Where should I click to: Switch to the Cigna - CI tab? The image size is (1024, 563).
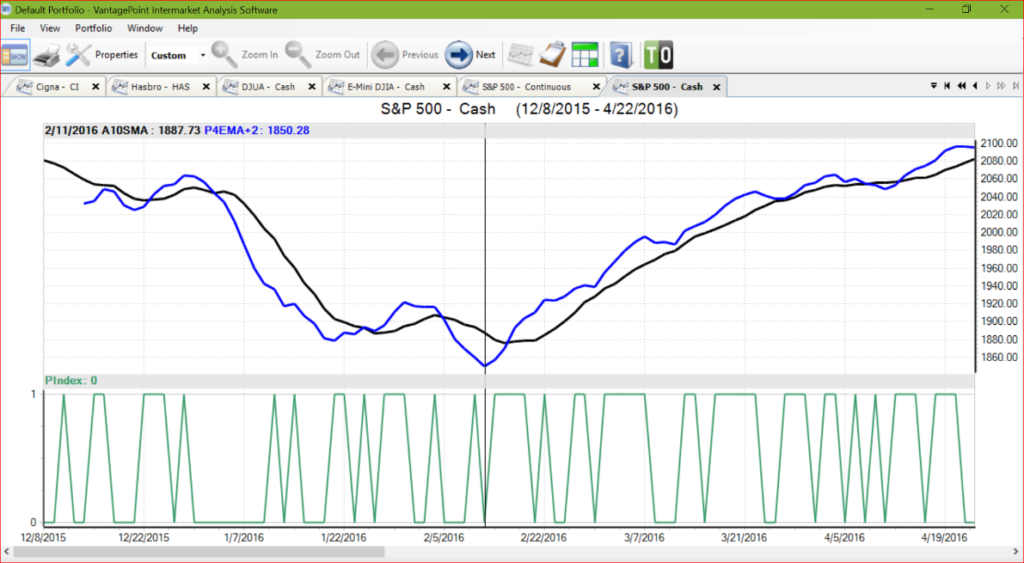[52, 86]
